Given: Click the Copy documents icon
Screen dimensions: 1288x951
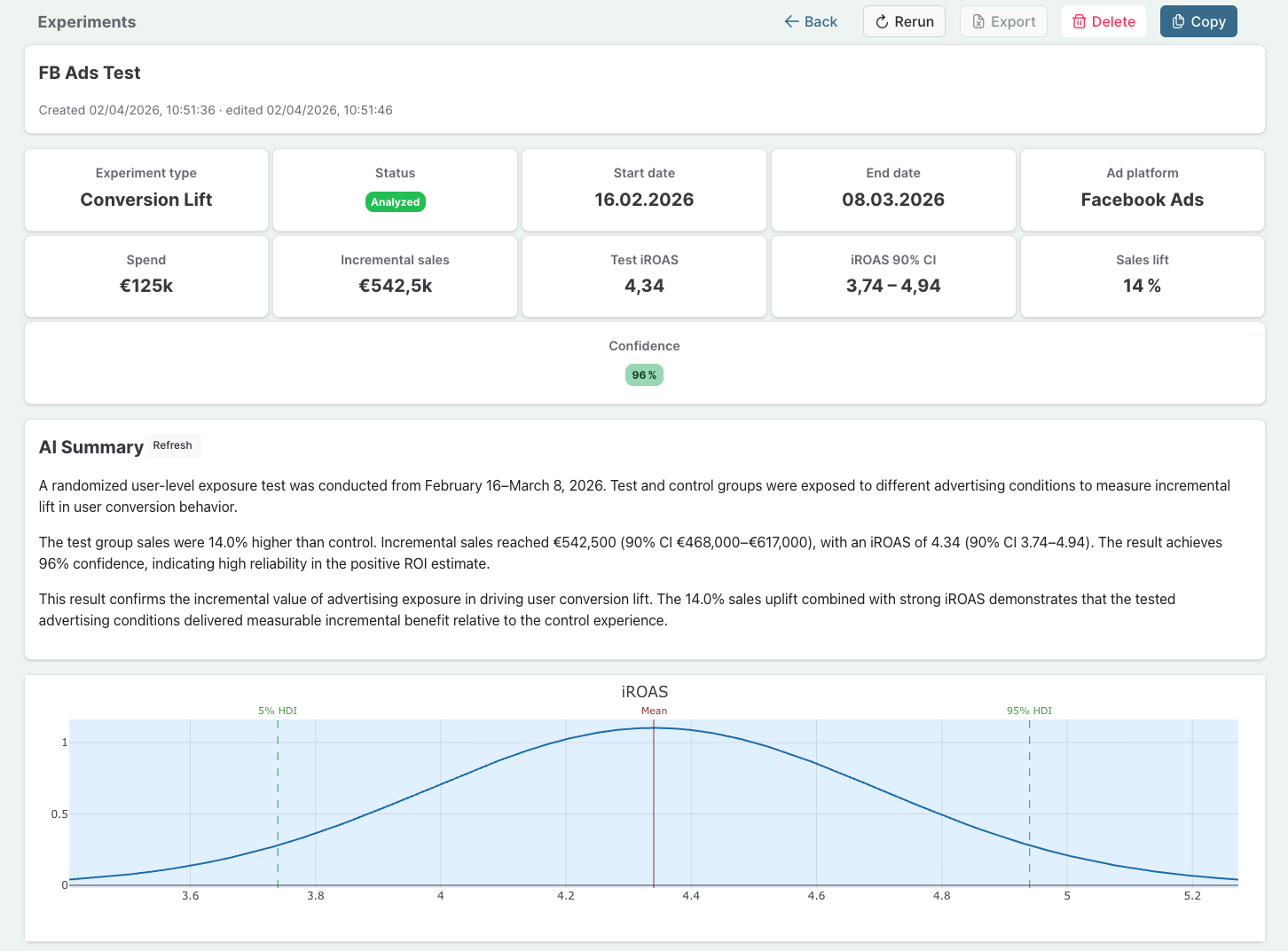Looking at the screenshot, I should [1178, 22].
